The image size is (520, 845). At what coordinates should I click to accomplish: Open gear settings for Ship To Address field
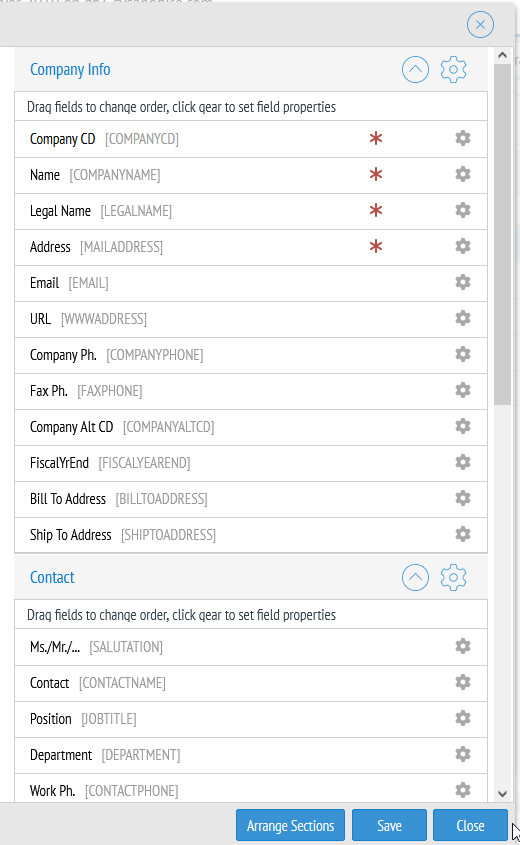click(x=463, y=534)
